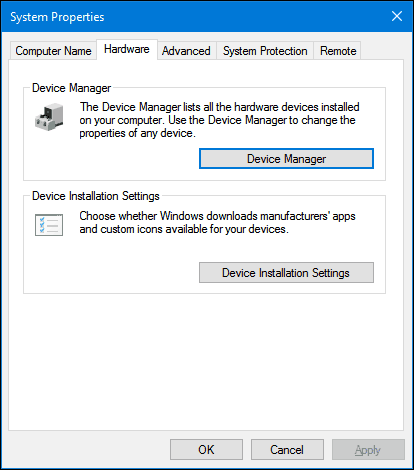This screenshot has width=414, height=470.
Task: Open the Device Installation Settings button
Action: [x=286, y=273]
